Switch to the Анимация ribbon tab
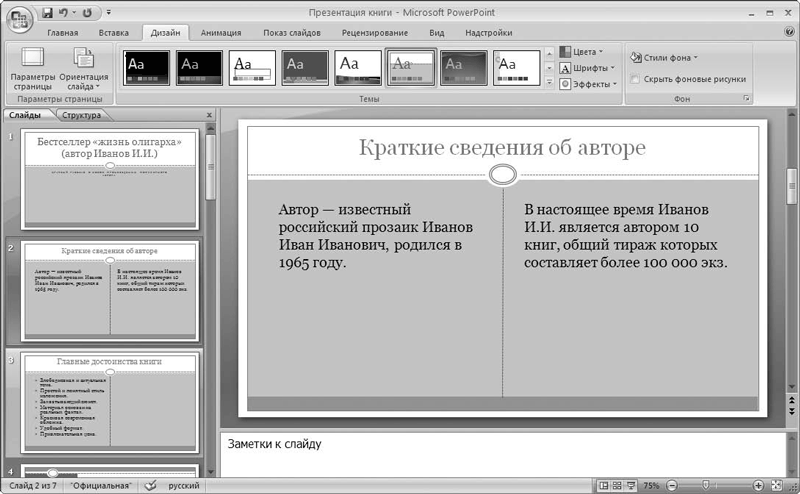800x494 pixels. tap(220, 32)
